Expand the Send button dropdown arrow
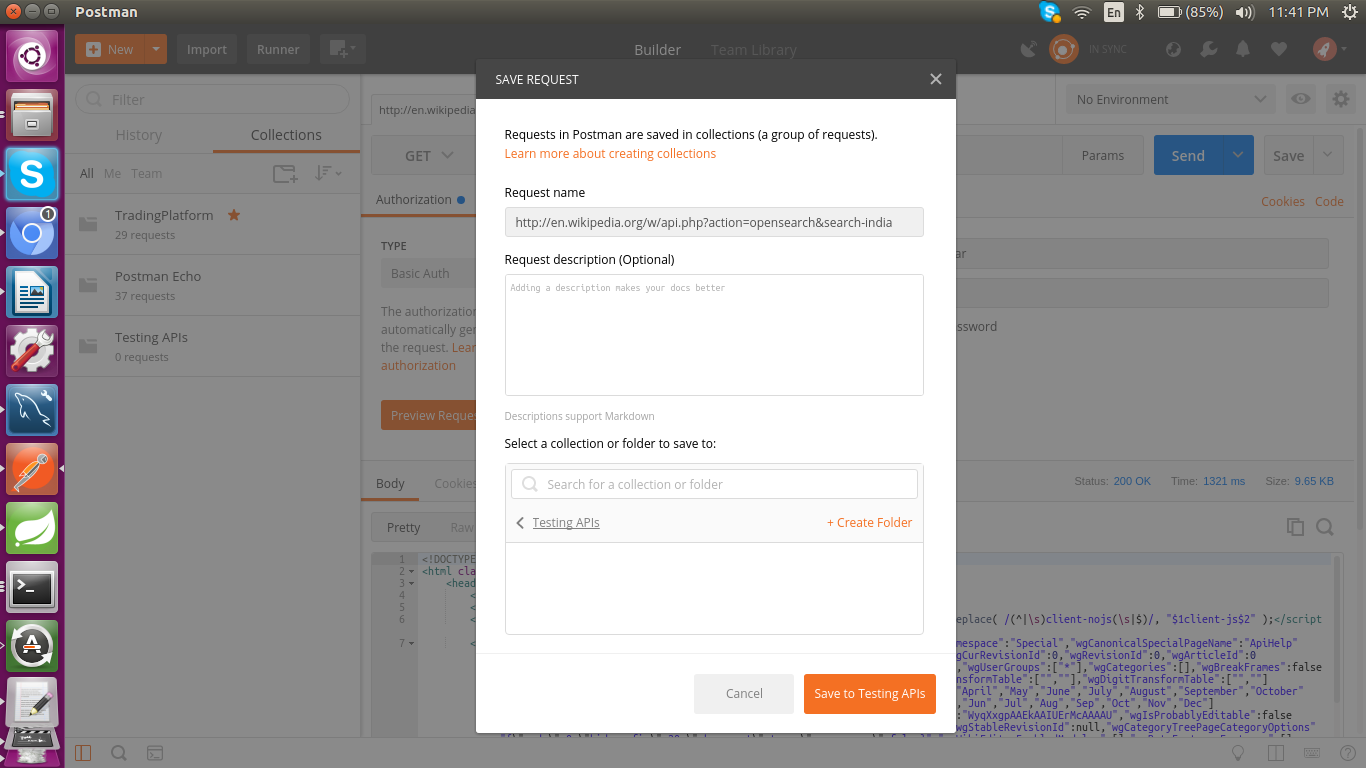 [1238, 155]
